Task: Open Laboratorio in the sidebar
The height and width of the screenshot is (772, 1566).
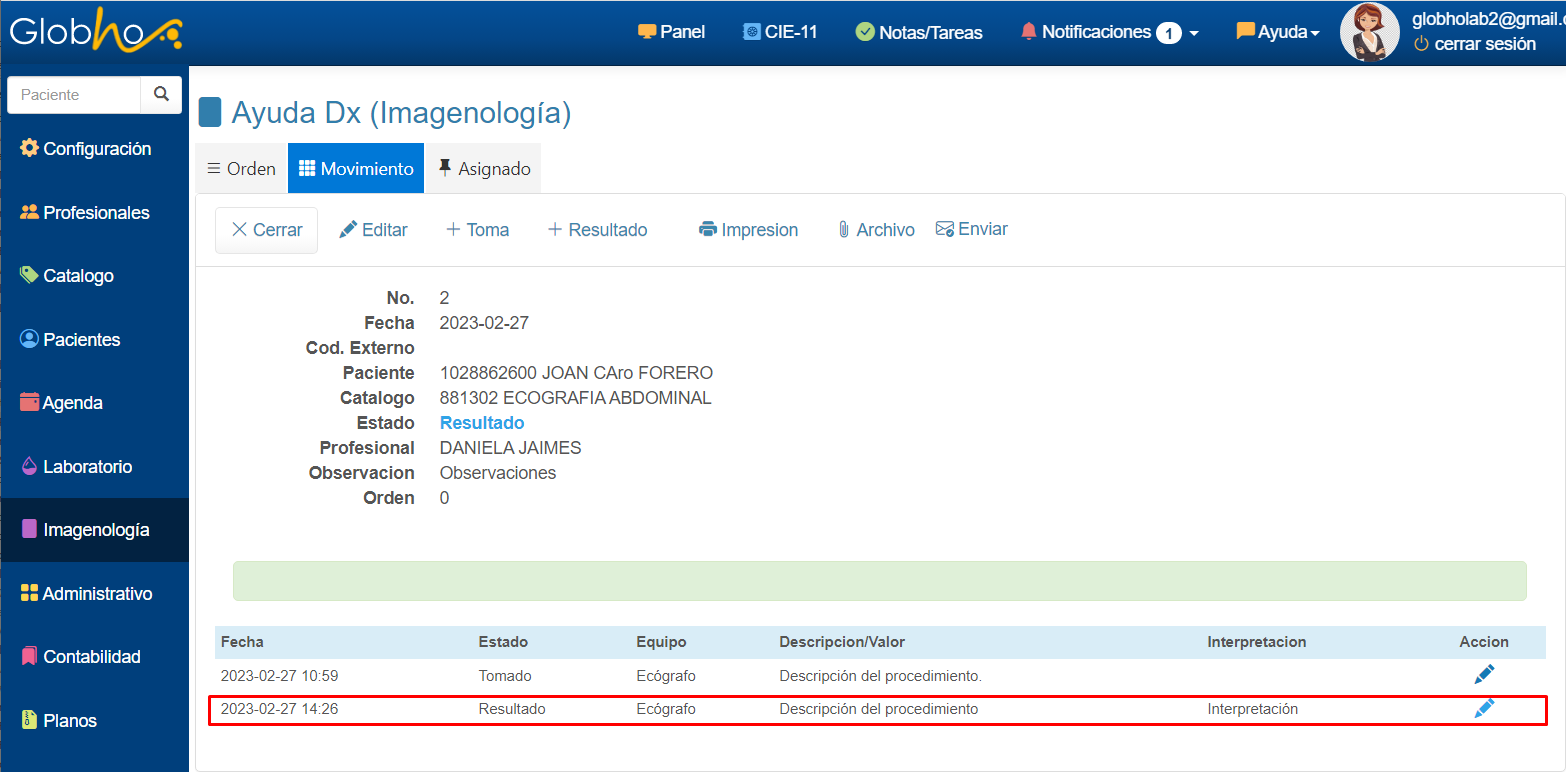Action: (87, 467)
